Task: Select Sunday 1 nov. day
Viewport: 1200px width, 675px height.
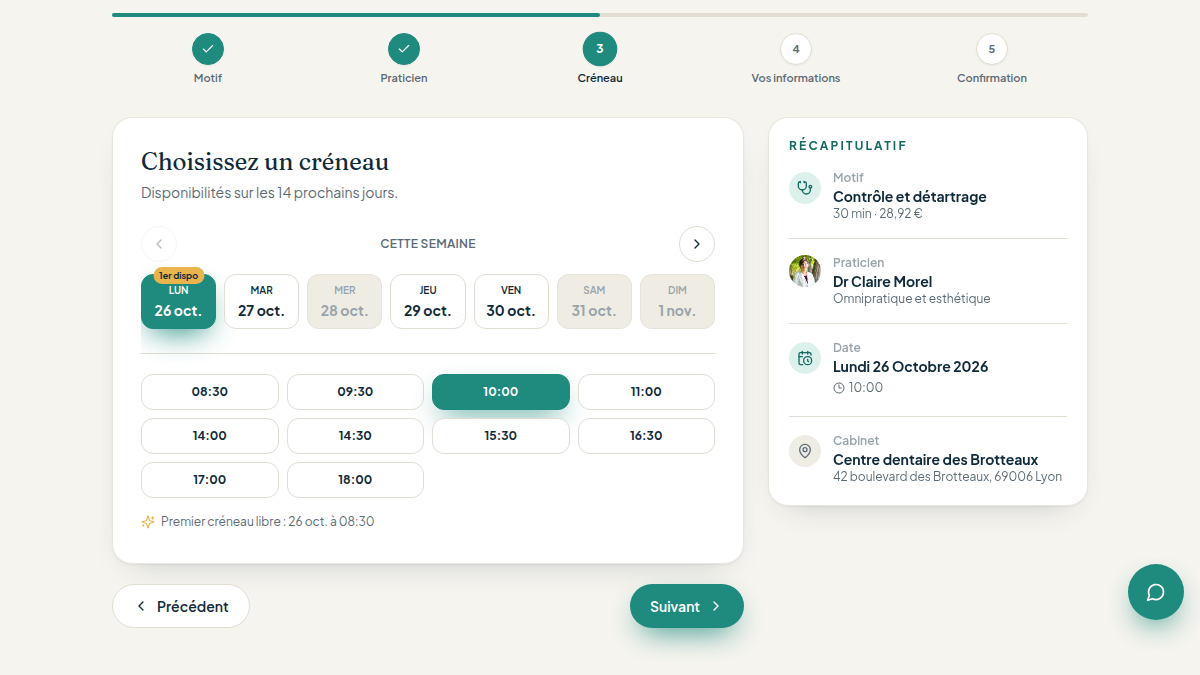Action: [x=678, y=301]
